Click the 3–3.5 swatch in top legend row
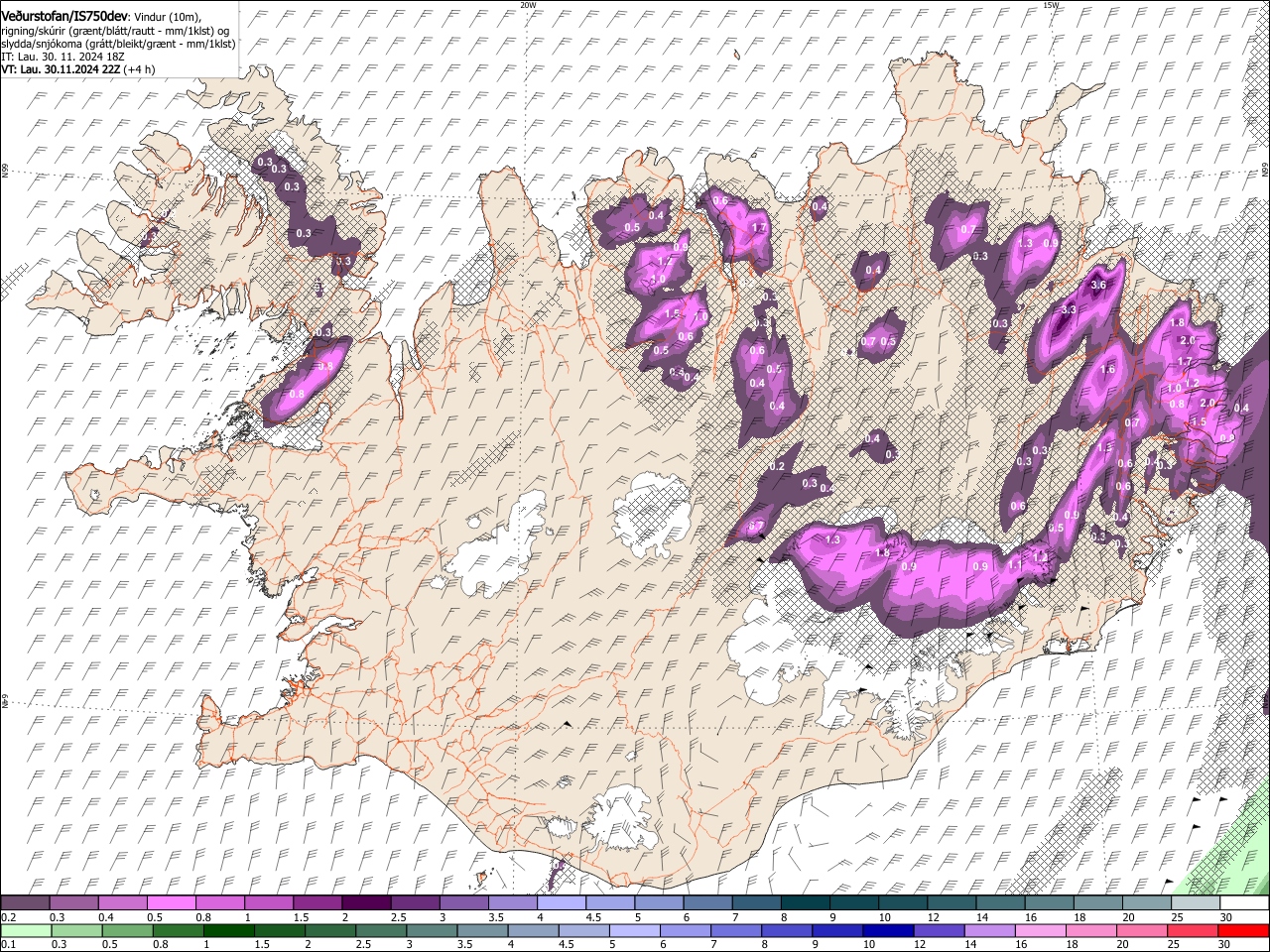Image resolution: width=1270 pixels, height=952 pixels. [x=464, y=903]
